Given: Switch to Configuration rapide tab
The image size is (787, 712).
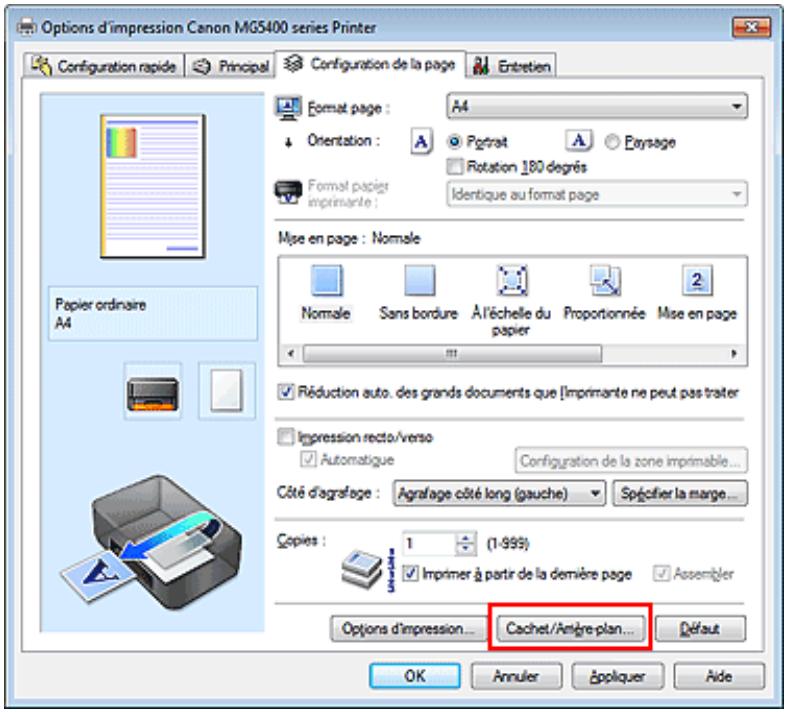Looking at the screenshot, I should pyautogui.click(x=104, y=66).
